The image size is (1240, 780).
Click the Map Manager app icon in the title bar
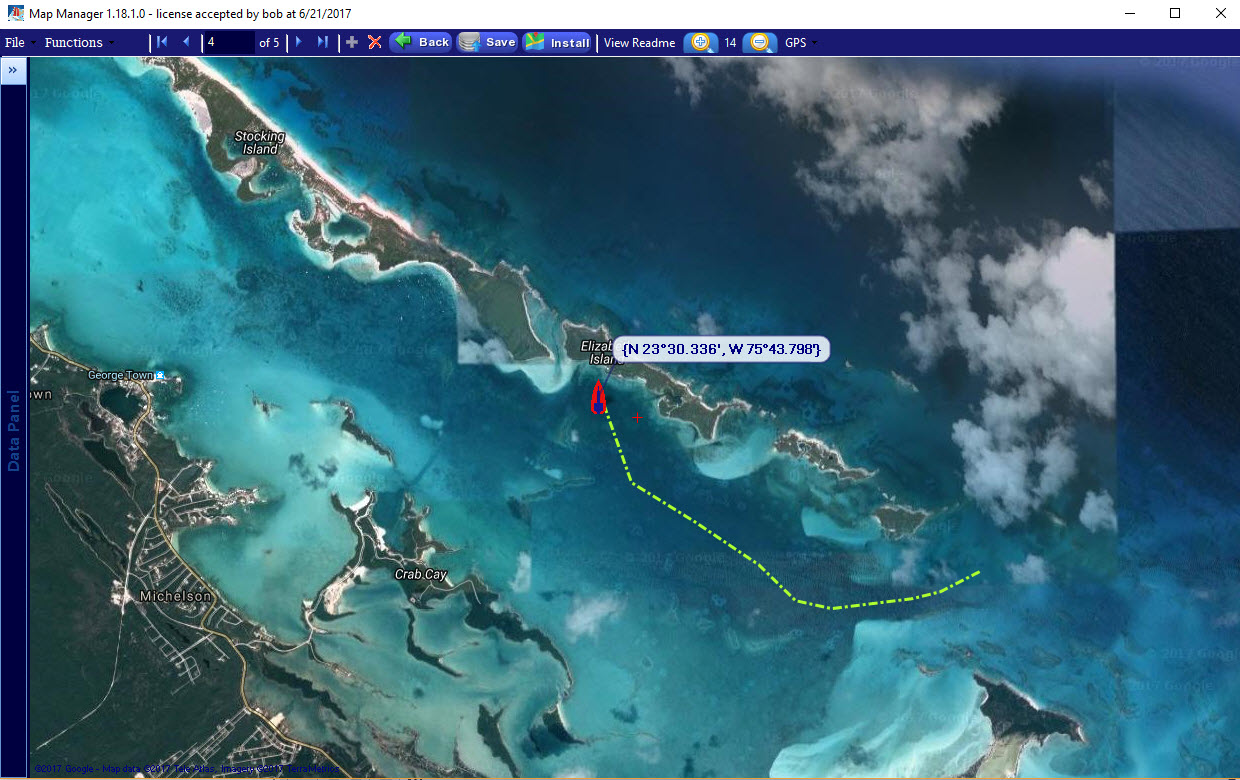tap(15, 13)
